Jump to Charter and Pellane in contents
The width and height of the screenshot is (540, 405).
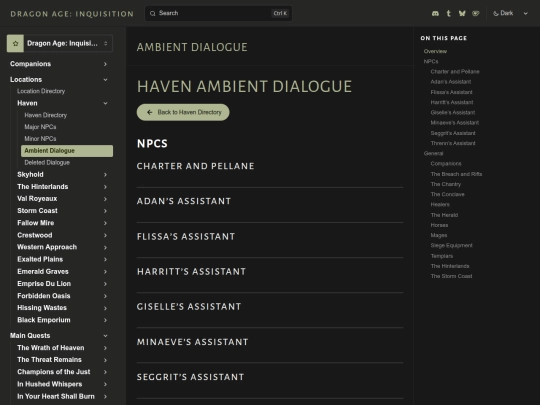click(x=455, y=72)
